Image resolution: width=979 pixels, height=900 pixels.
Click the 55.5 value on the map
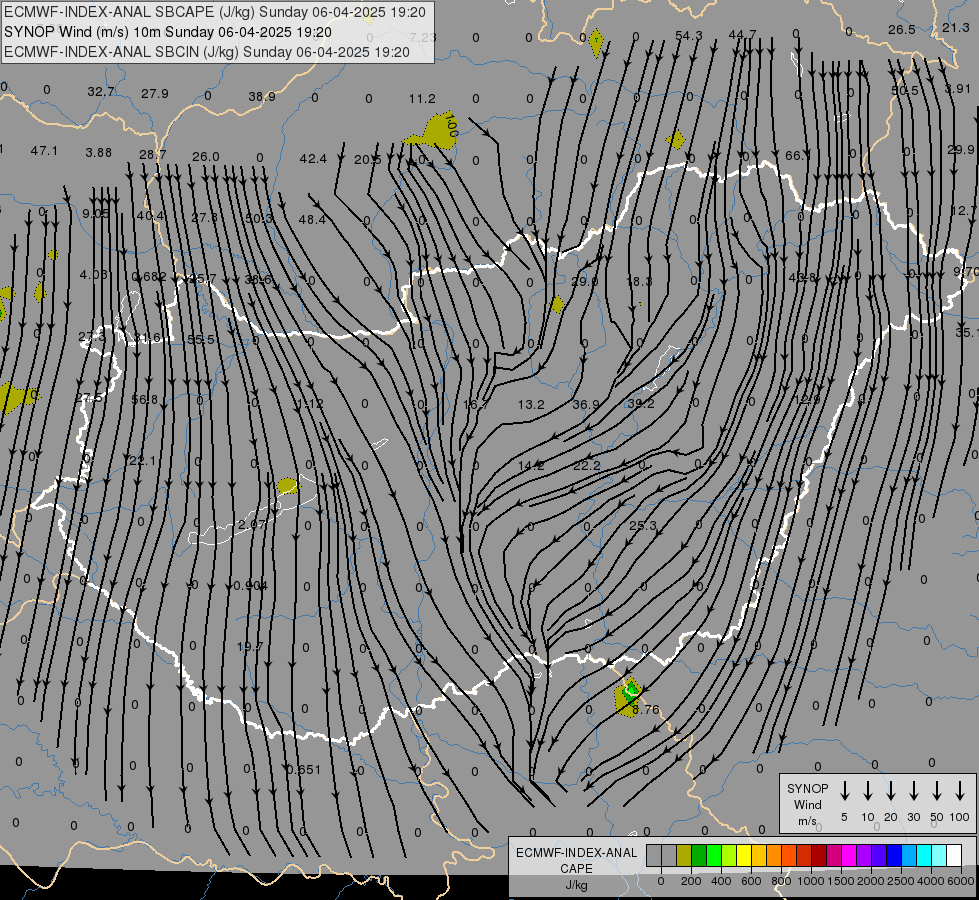tap(201, 339)
